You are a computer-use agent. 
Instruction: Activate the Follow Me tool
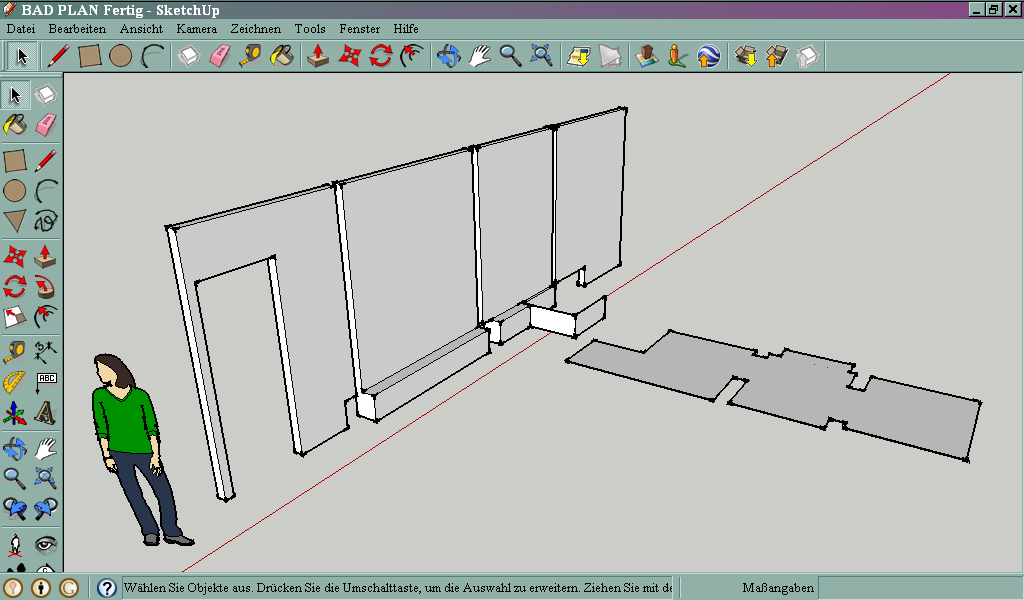(45, 287)
